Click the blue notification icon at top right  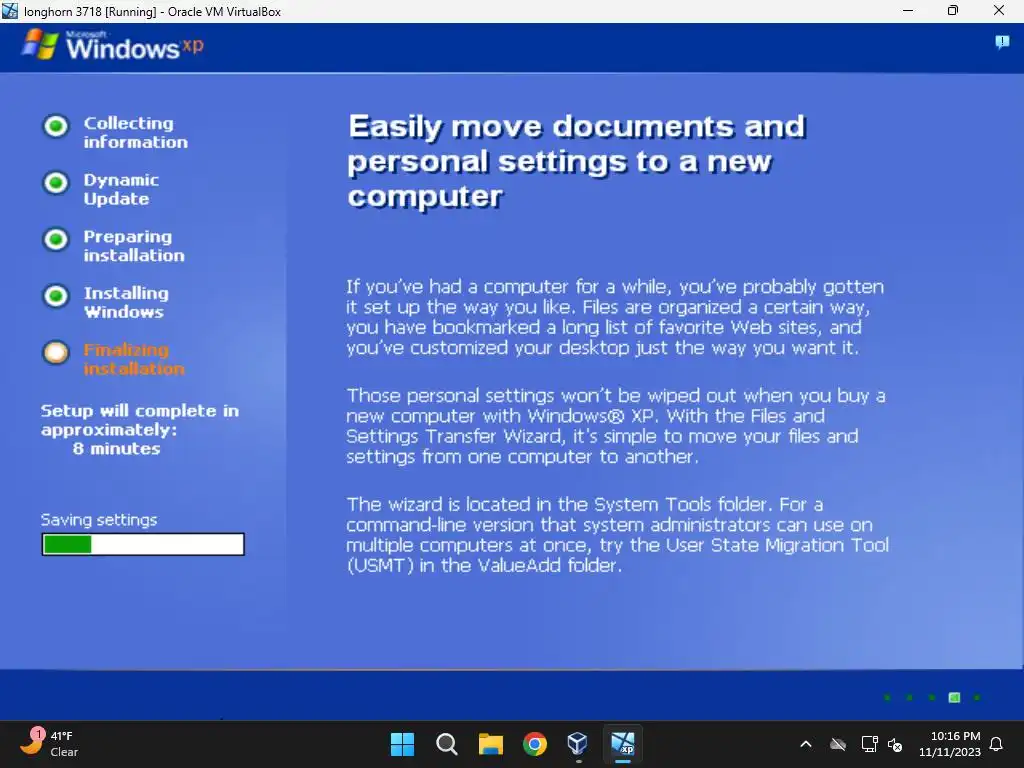[1002, 43]
